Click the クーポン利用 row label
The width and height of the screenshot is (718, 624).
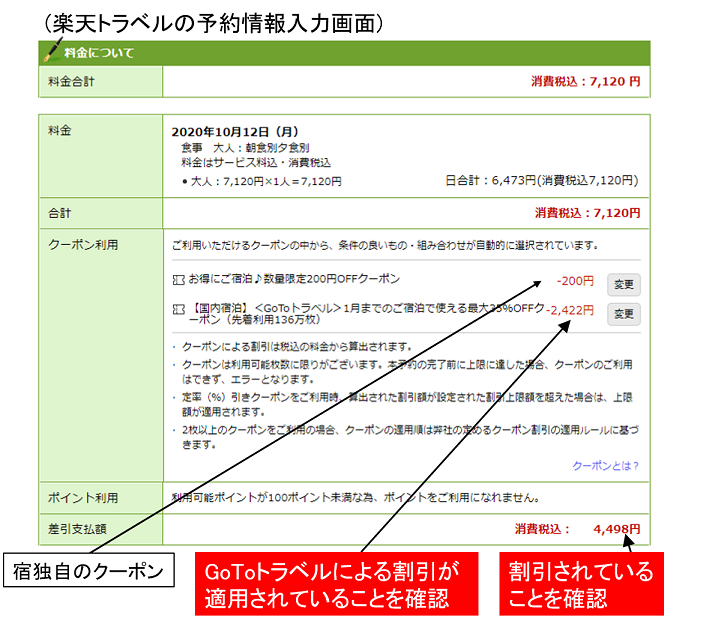tap(83, 244)
